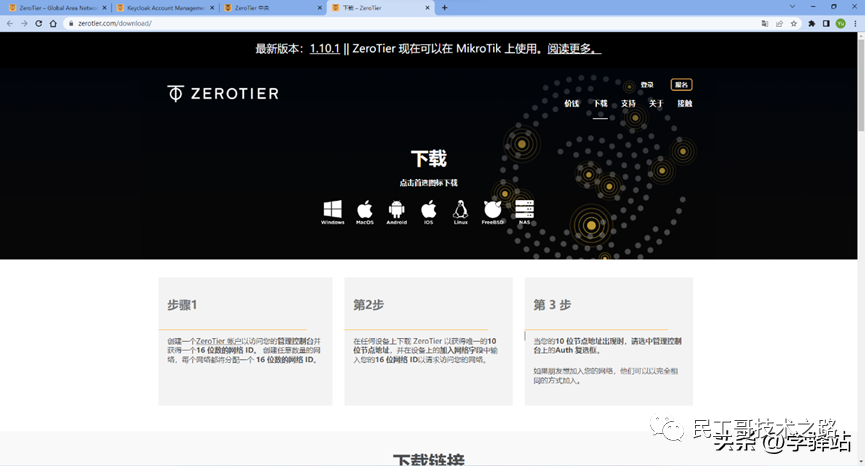Click the browser forward arrow
Viewport: 865px width, 466px height.
(24, 23)
